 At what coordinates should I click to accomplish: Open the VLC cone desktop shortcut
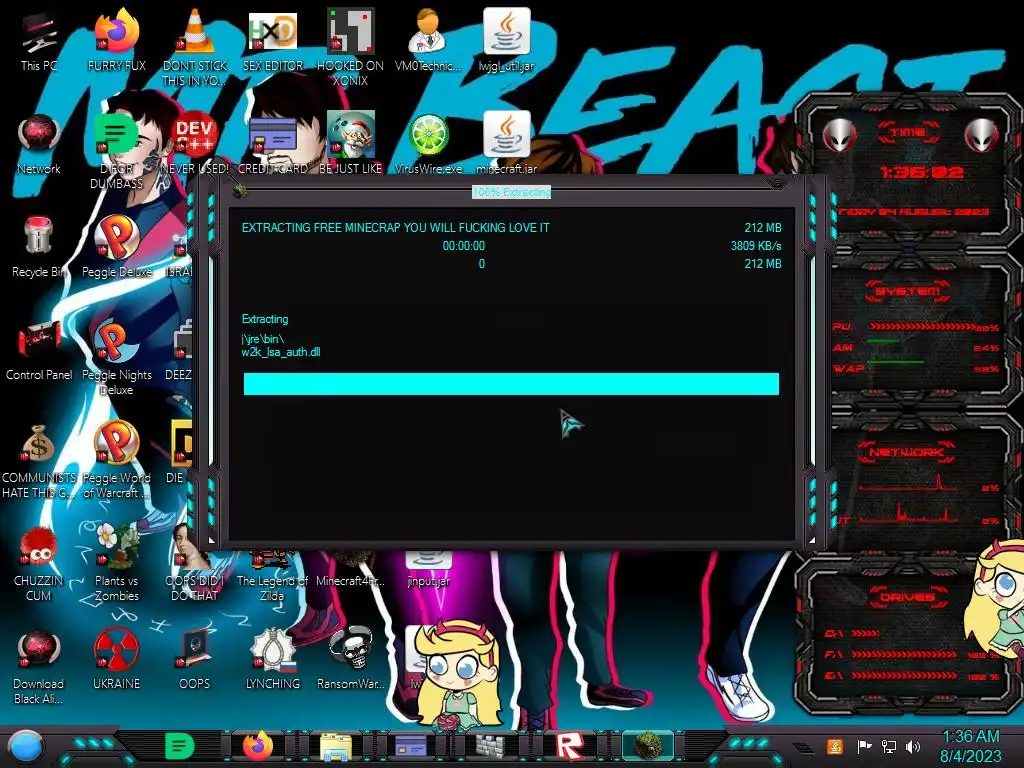[195, 47]
